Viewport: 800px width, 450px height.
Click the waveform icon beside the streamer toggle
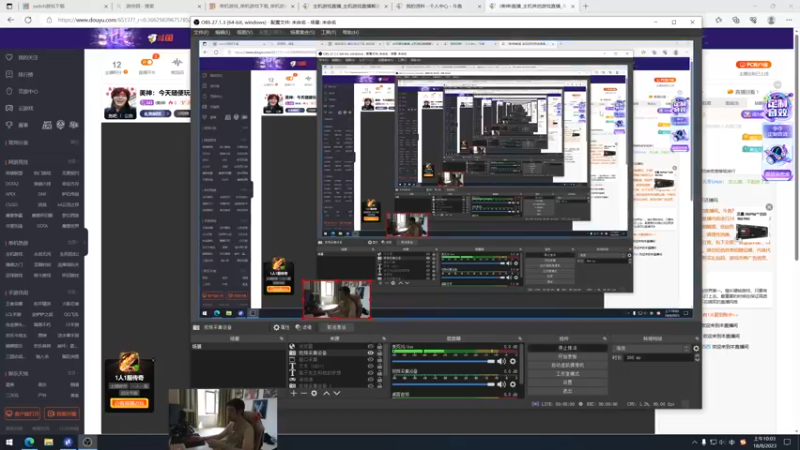[x=177, y=63]
